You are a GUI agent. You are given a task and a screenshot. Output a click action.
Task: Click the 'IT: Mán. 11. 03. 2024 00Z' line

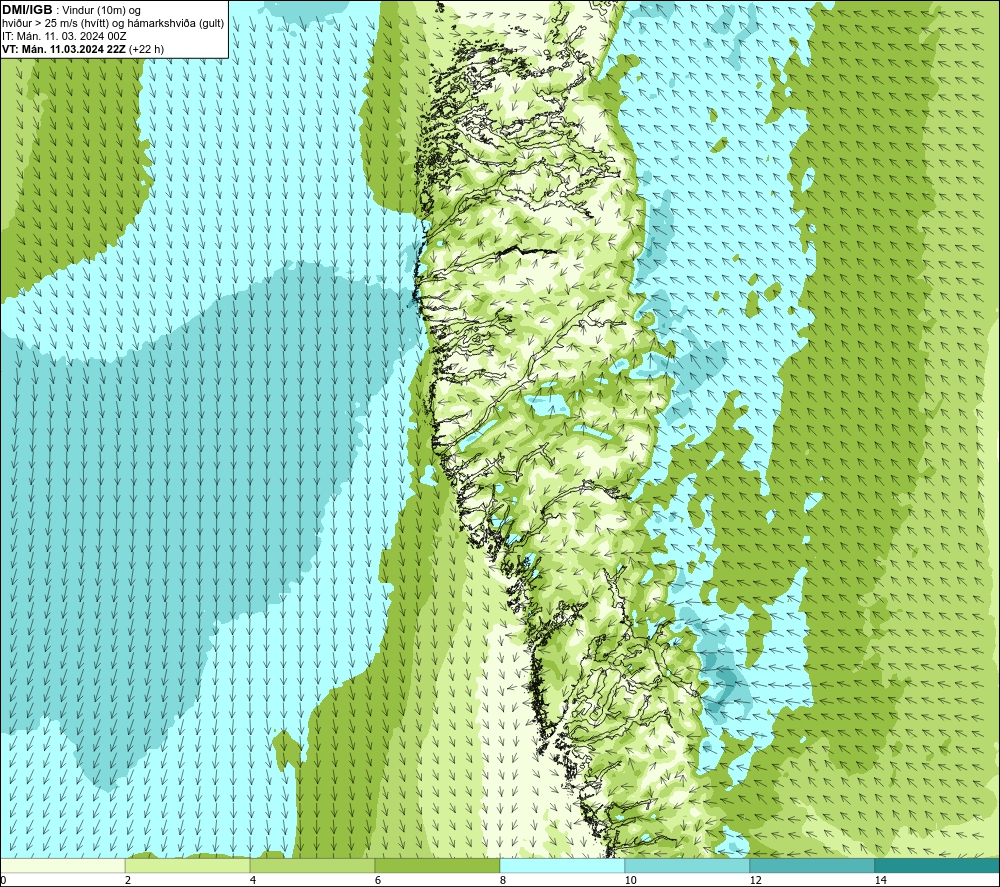[x=64, y=36]
